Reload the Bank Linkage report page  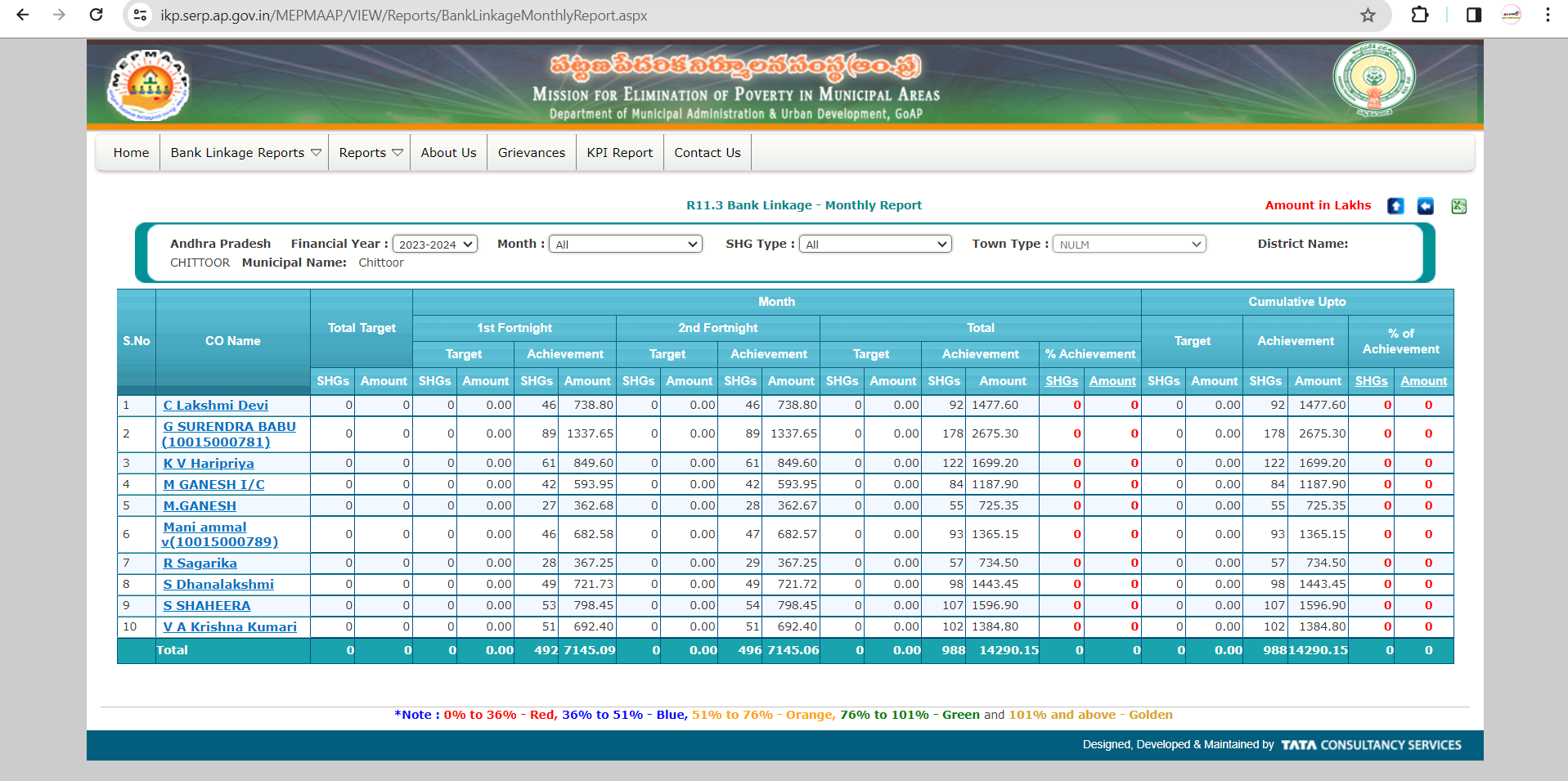pyautogui.click(x=96, y=15)
